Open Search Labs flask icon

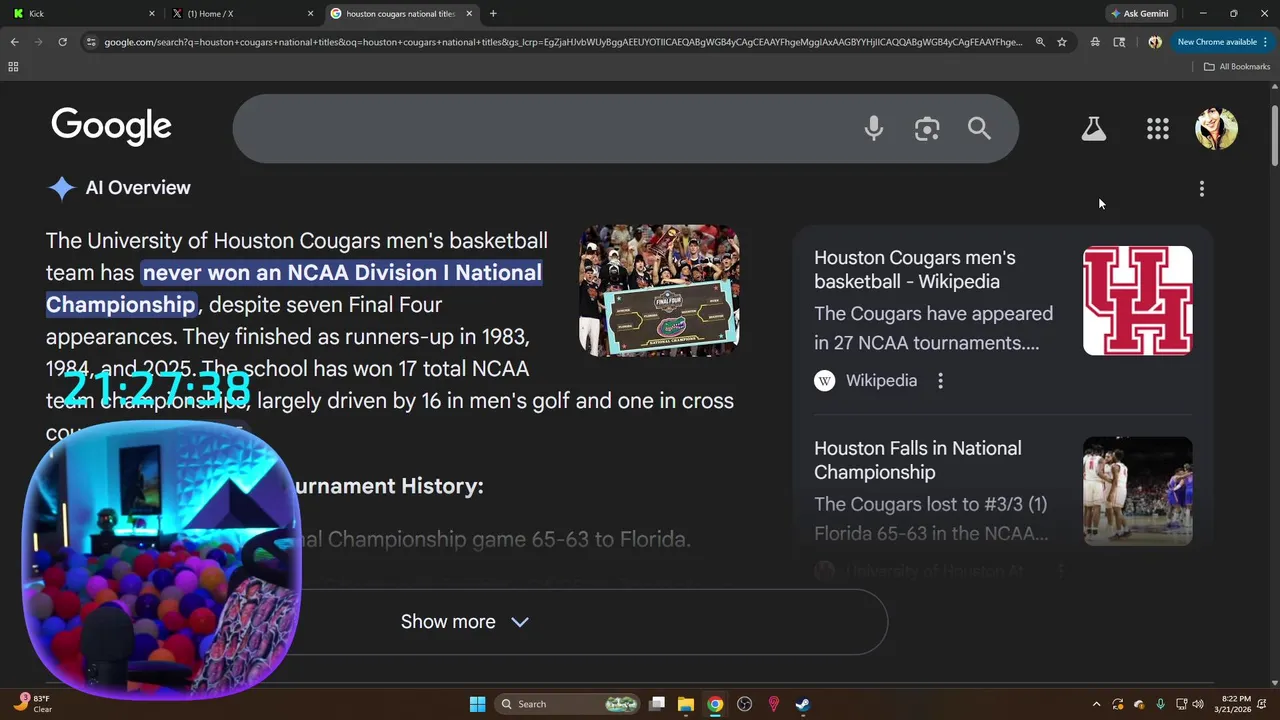tap(1094, 128)
